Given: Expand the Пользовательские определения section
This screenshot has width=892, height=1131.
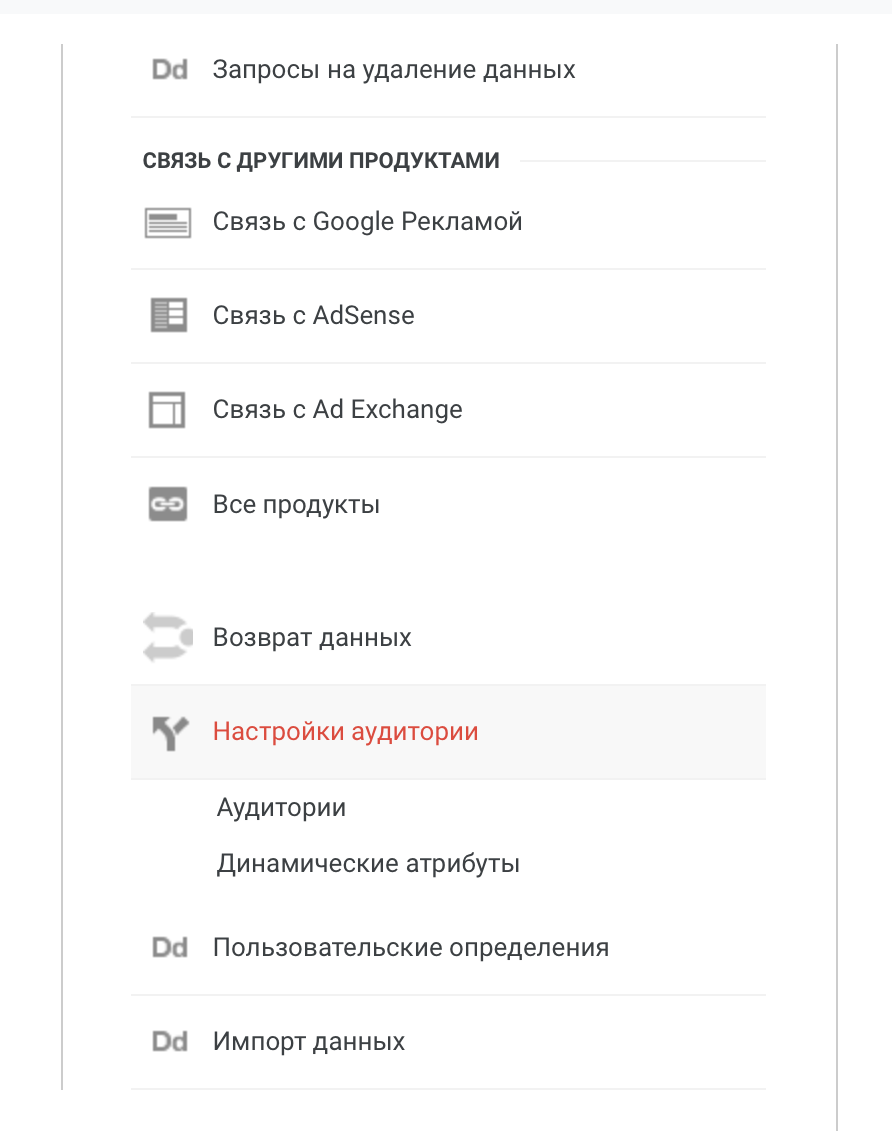Looking at the screenshot, I should click(410, 948).
